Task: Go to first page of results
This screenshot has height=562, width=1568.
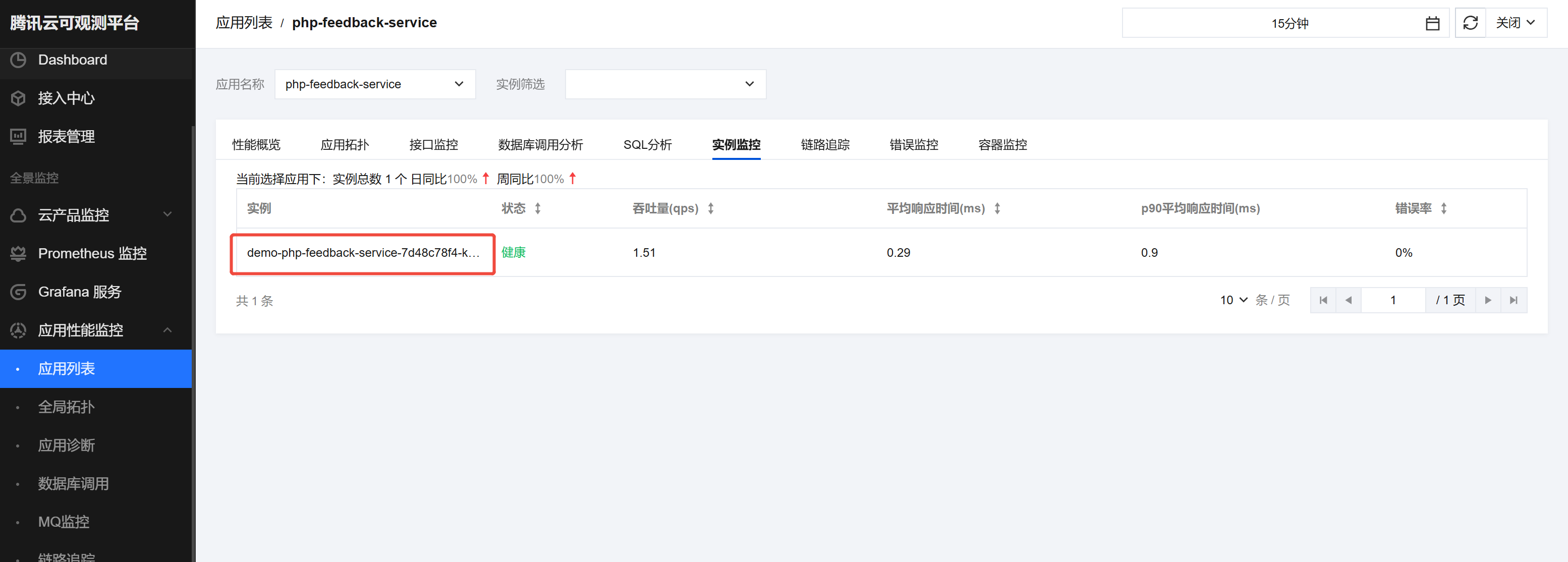Action: [1323, 300]
